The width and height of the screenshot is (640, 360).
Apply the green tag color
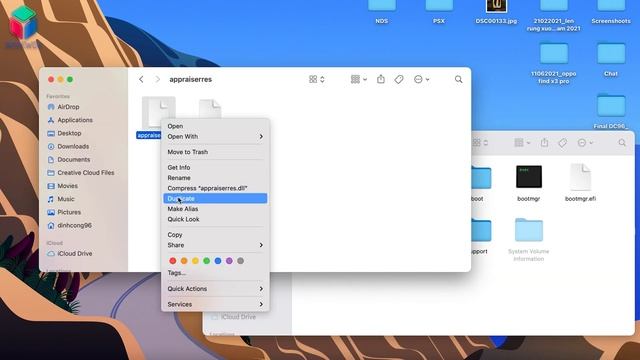[207, 261]
